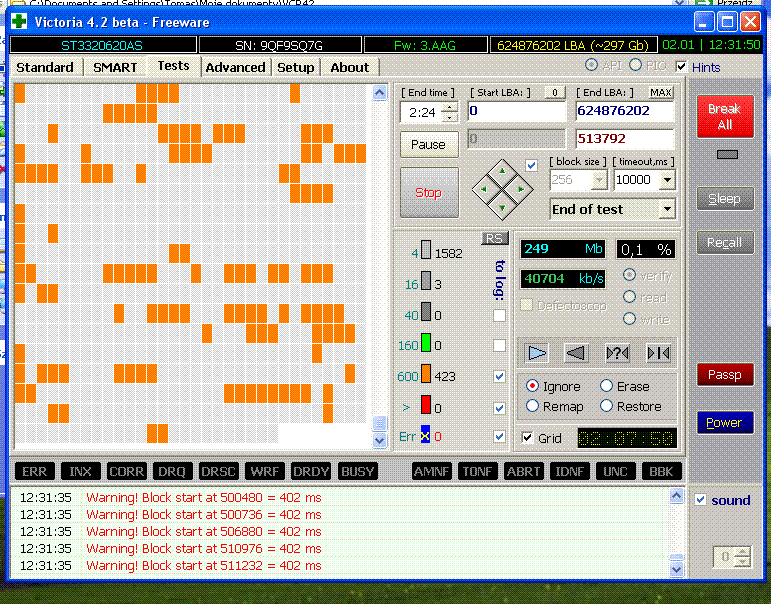Toggle the Grid checkbox

click(x=527, y=437)
